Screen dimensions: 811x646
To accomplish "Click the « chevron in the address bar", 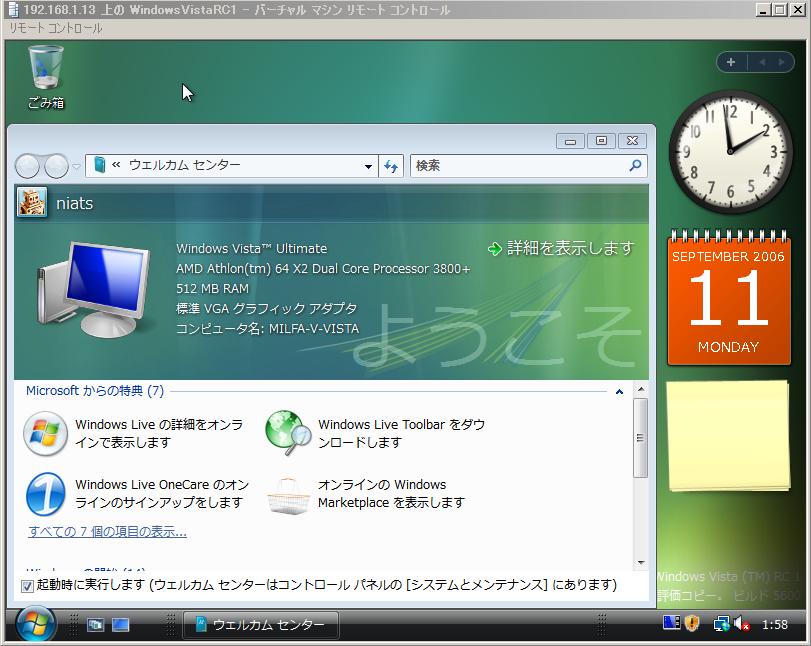I will (x=116, y=164).
